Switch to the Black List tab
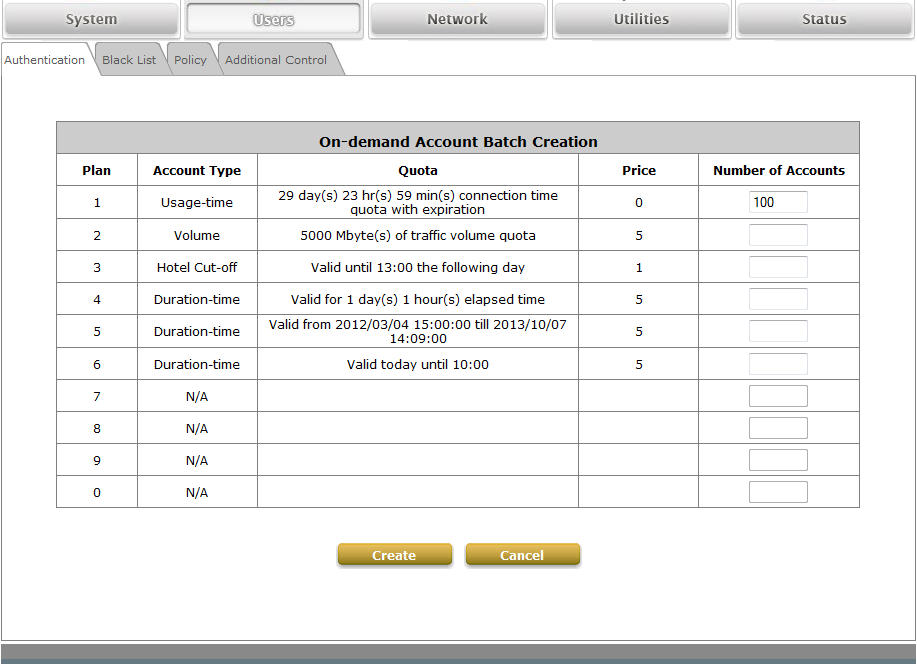Screen dimensions: 917x665 tap(129, 60)
